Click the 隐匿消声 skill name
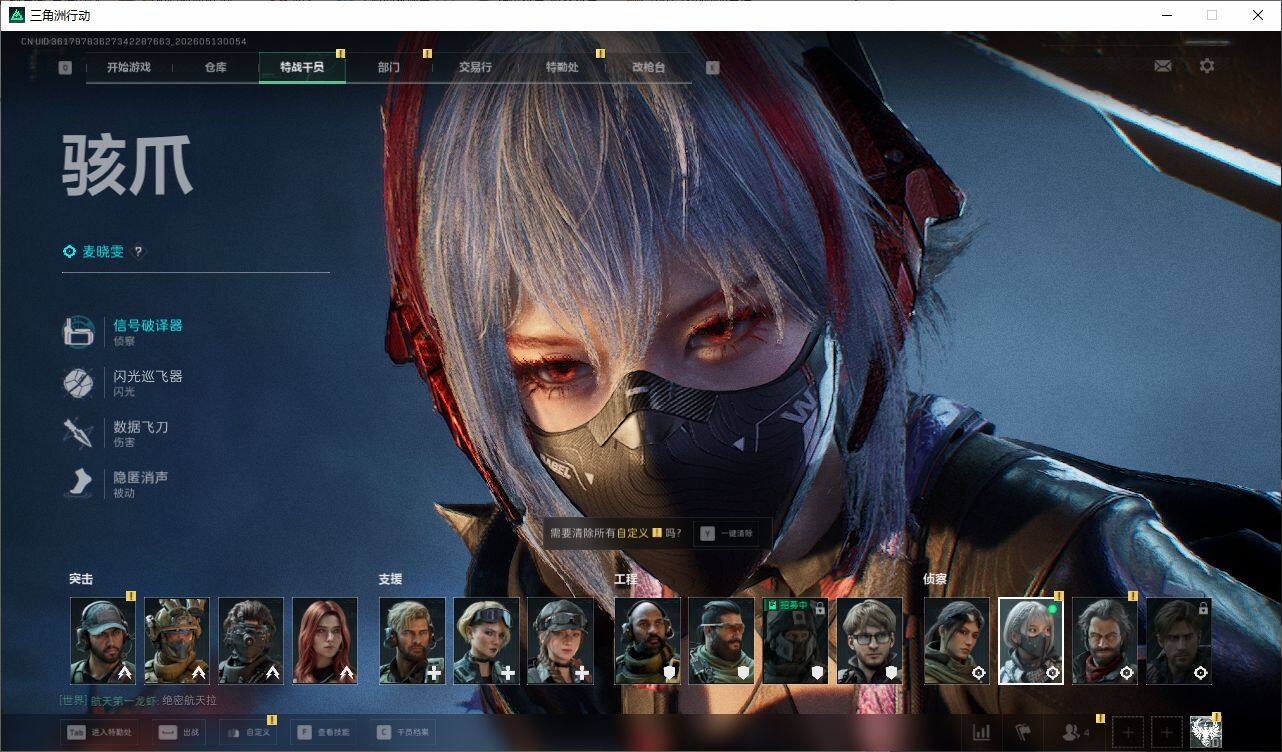The width and height of the screenshot is (1282, 752). [x=140, y=478]
